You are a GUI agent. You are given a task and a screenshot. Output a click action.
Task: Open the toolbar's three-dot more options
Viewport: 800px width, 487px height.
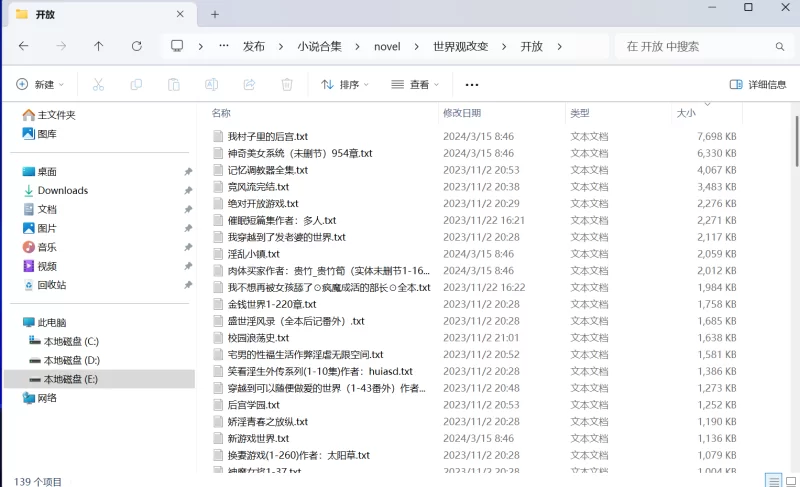(x=472, y=85)
